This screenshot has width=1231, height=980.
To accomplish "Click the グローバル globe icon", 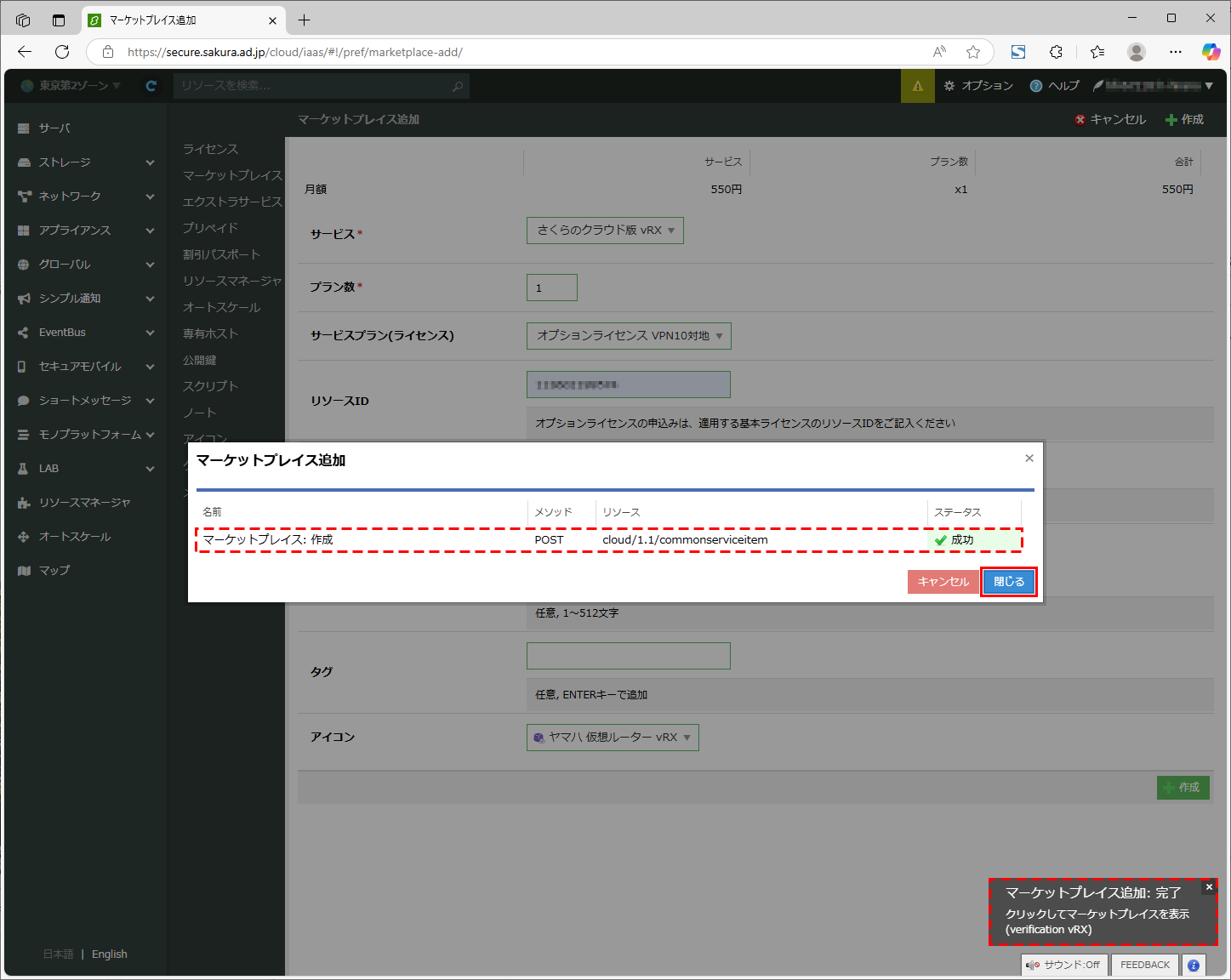I will 24,265.
